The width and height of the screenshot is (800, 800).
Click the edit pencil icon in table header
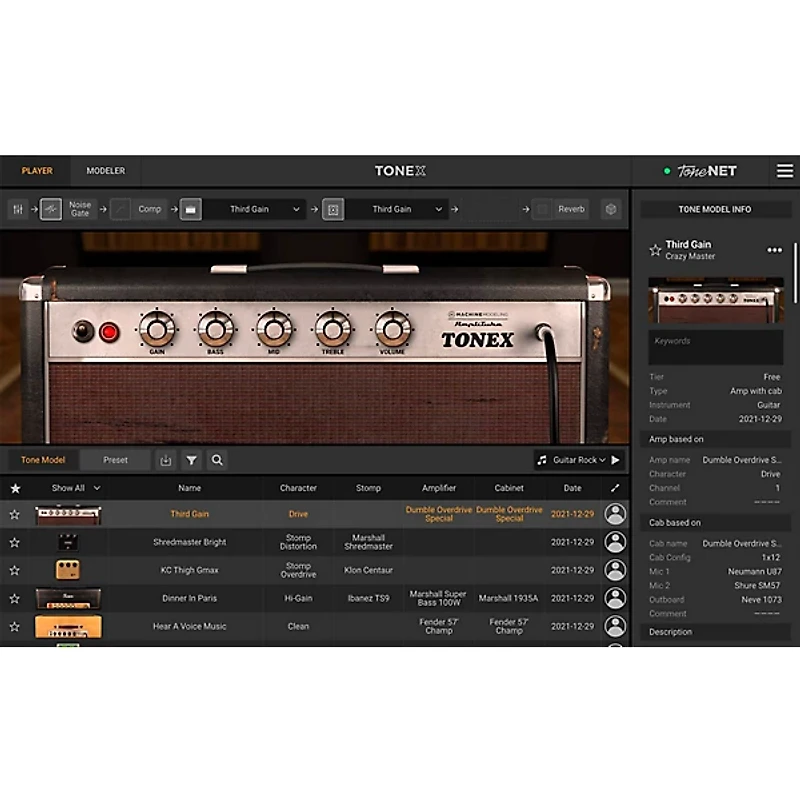point(615,488)
